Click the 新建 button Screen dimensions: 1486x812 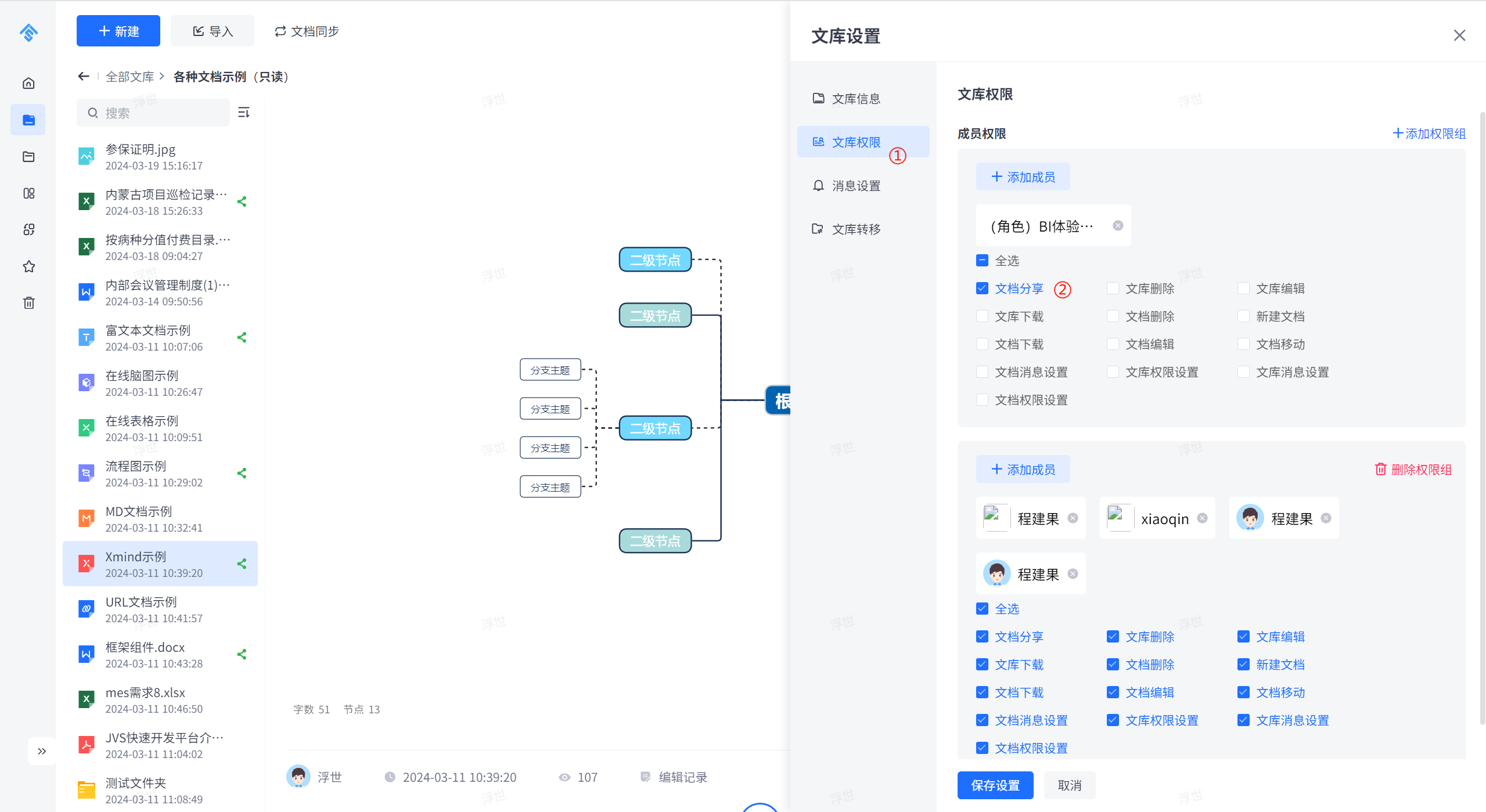118,31
